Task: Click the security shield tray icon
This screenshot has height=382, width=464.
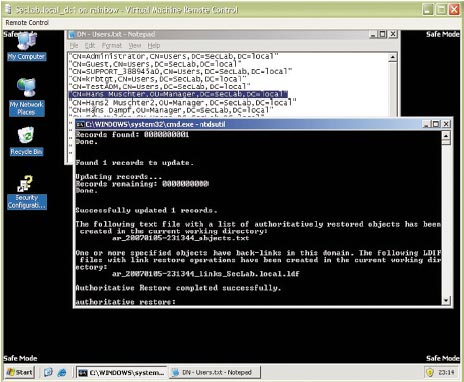Action: tap(430, 372)
